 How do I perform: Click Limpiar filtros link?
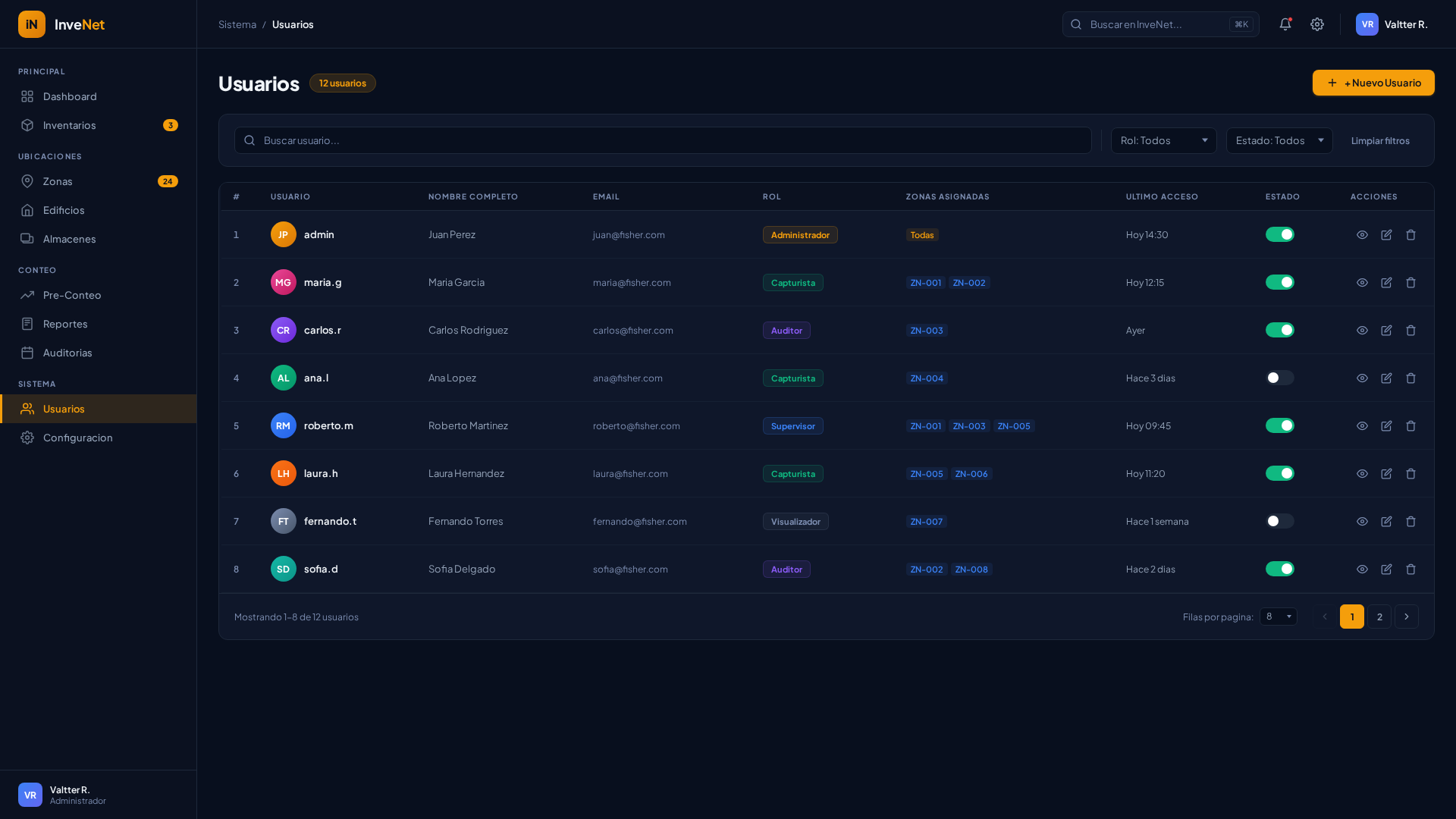point(1379,141)
